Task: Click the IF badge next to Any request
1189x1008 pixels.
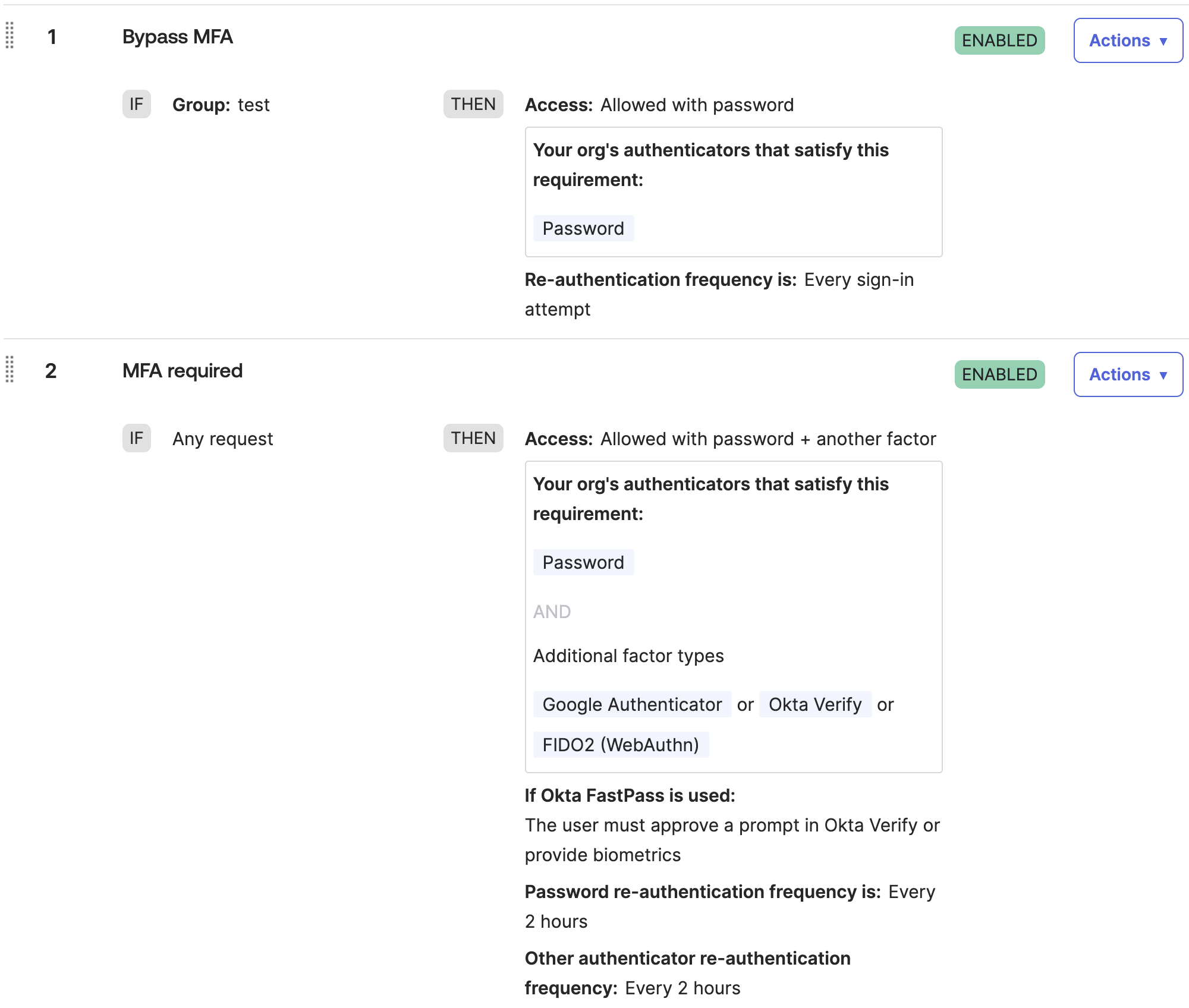Action: (x=136, y=439)
